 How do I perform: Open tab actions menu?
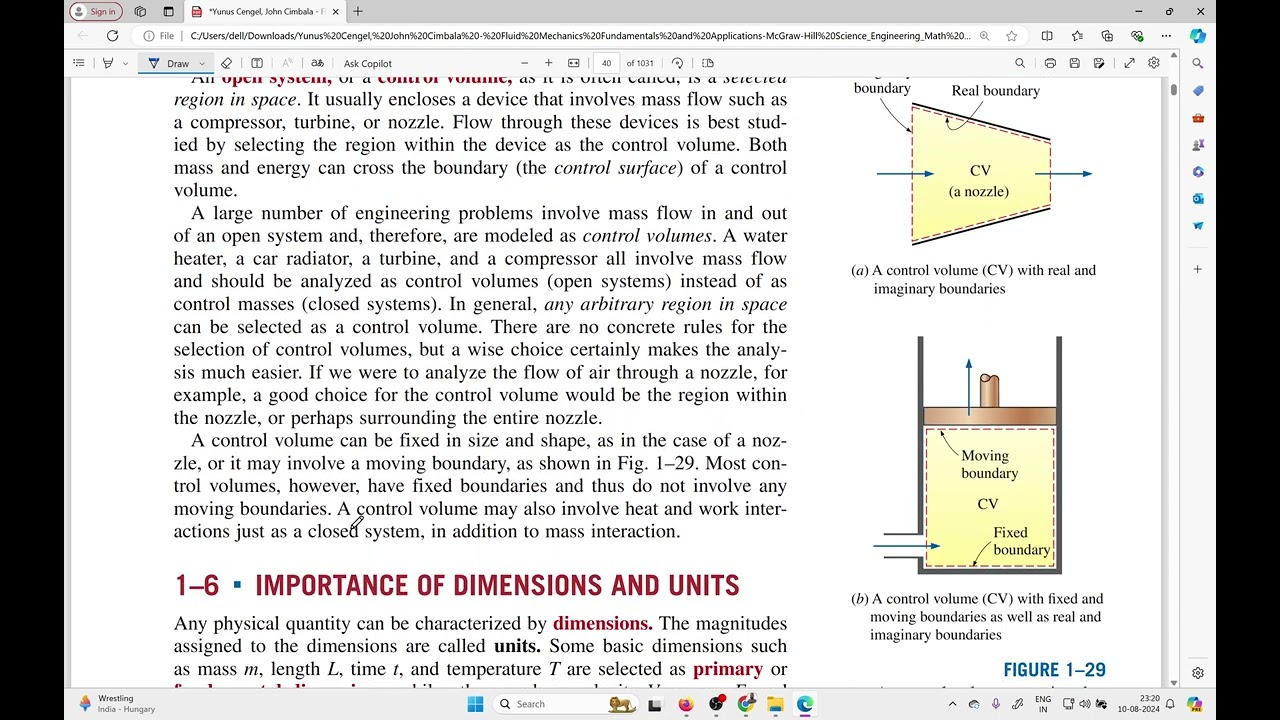point(166,11)
